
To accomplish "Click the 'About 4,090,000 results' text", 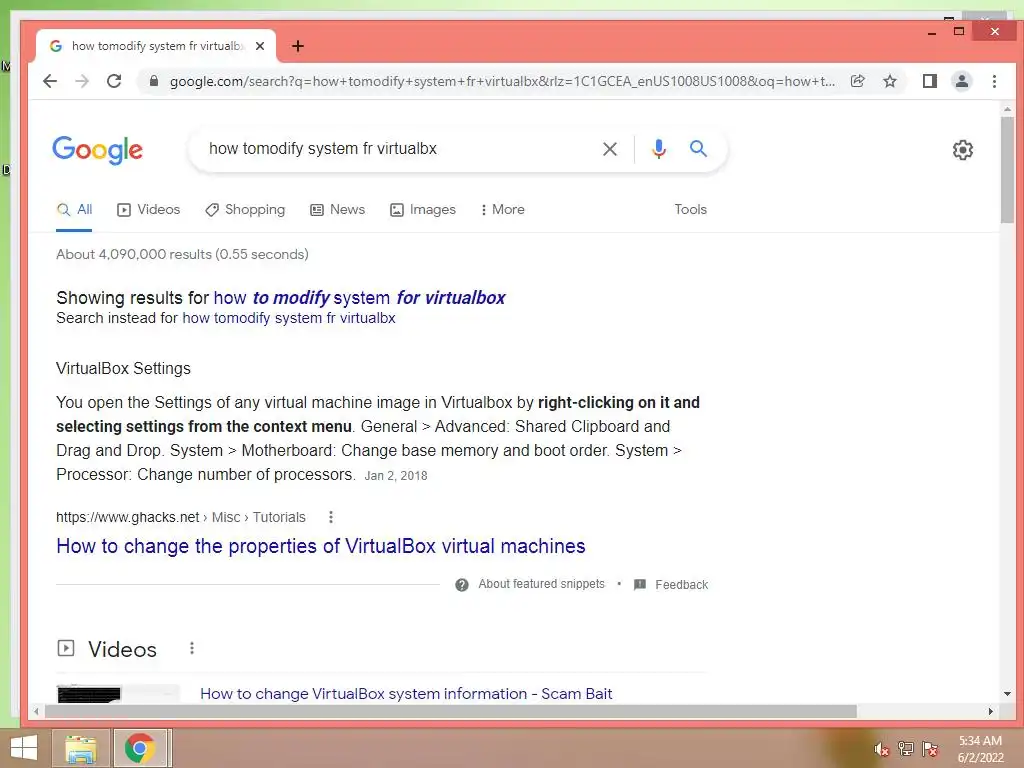I will [x=182, y=254].
